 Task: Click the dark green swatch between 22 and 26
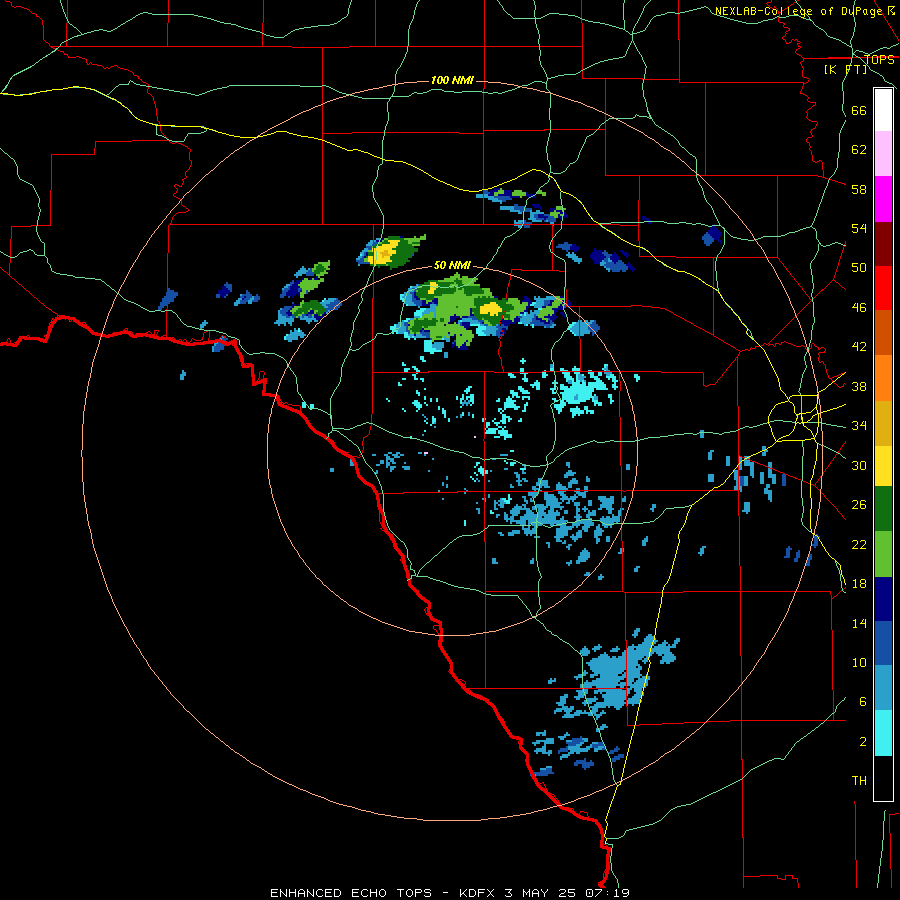tap(883, 509)
